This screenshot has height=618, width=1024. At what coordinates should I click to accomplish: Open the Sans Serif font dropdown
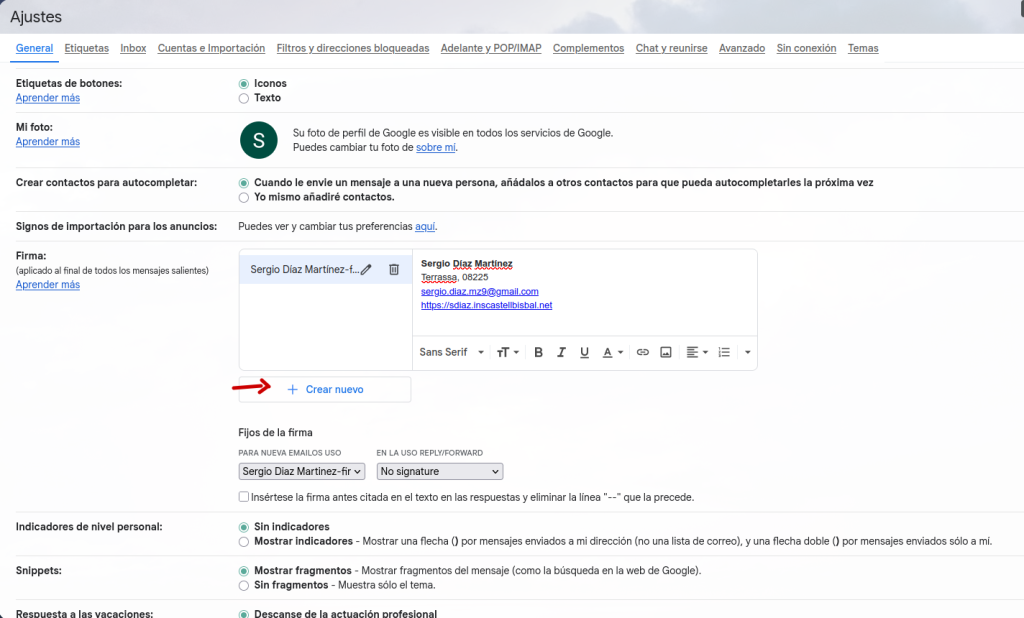pos(451,352)
